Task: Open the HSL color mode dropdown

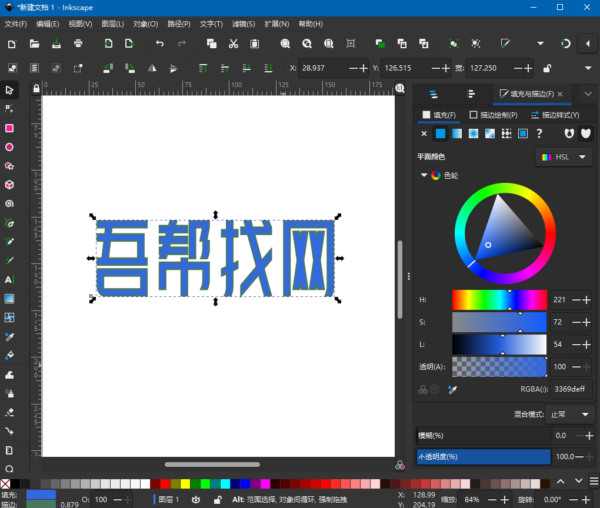Action: pyautogui.click(x=563, y=157)
